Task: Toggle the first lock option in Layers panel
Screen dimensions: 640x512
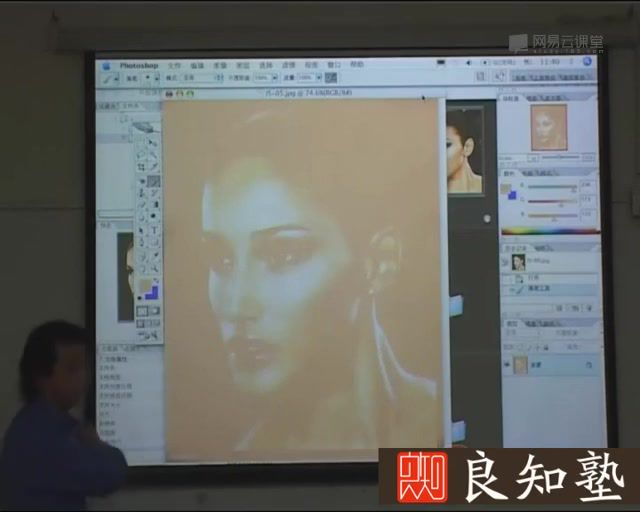Action: [x=520, y=347]
